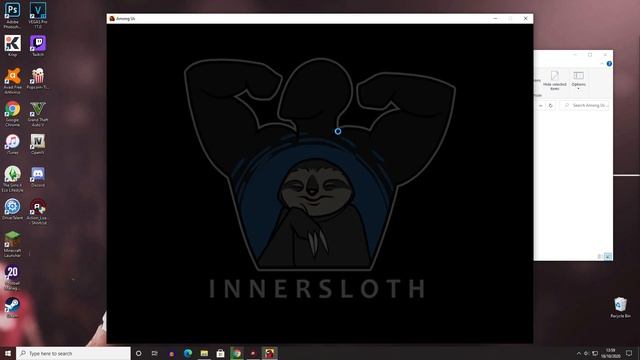Launch Google Chrome from the desktop
Screen dimensions: 640x360
point(13,113)
